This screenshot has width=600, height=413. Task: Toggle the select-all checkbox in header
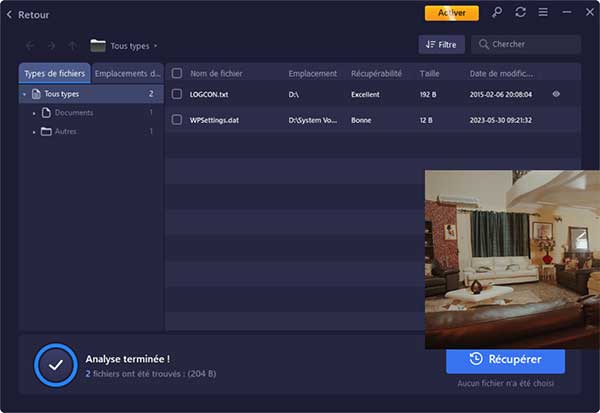[177, 73]
